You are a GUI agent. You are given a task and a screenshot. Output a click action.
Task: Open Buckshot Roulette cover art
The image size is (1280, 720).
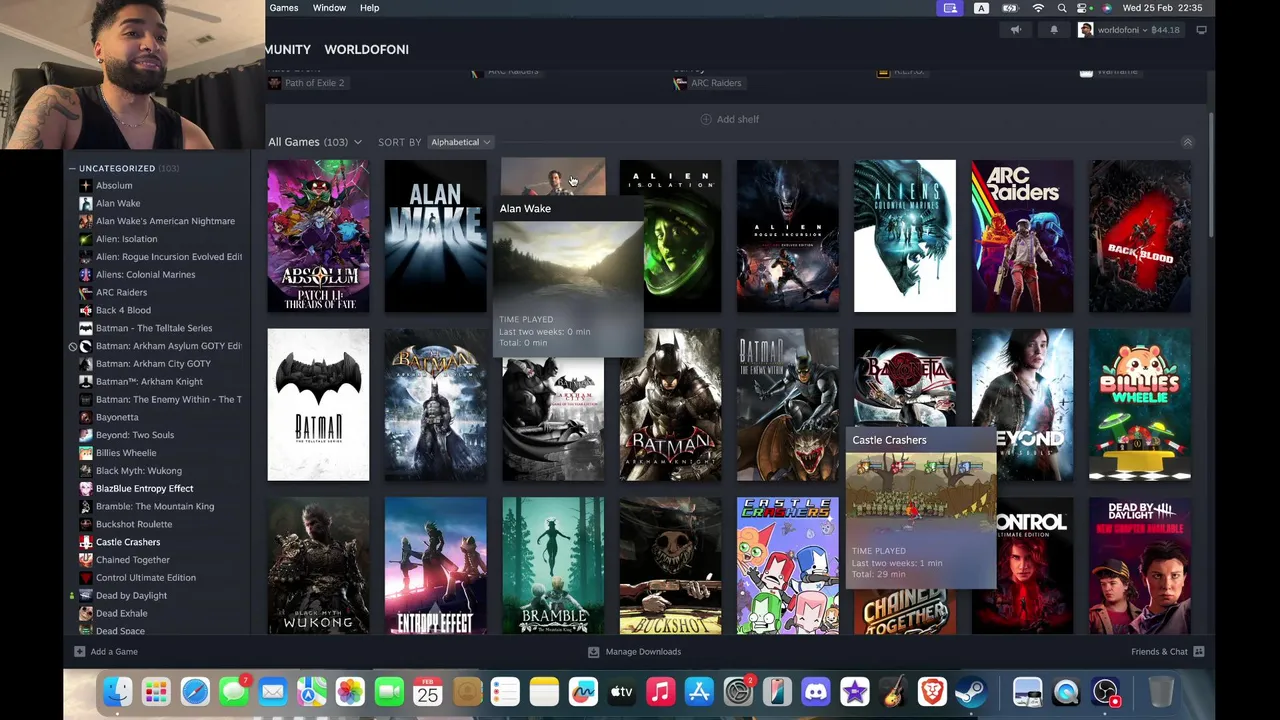(x=670, y=566)
